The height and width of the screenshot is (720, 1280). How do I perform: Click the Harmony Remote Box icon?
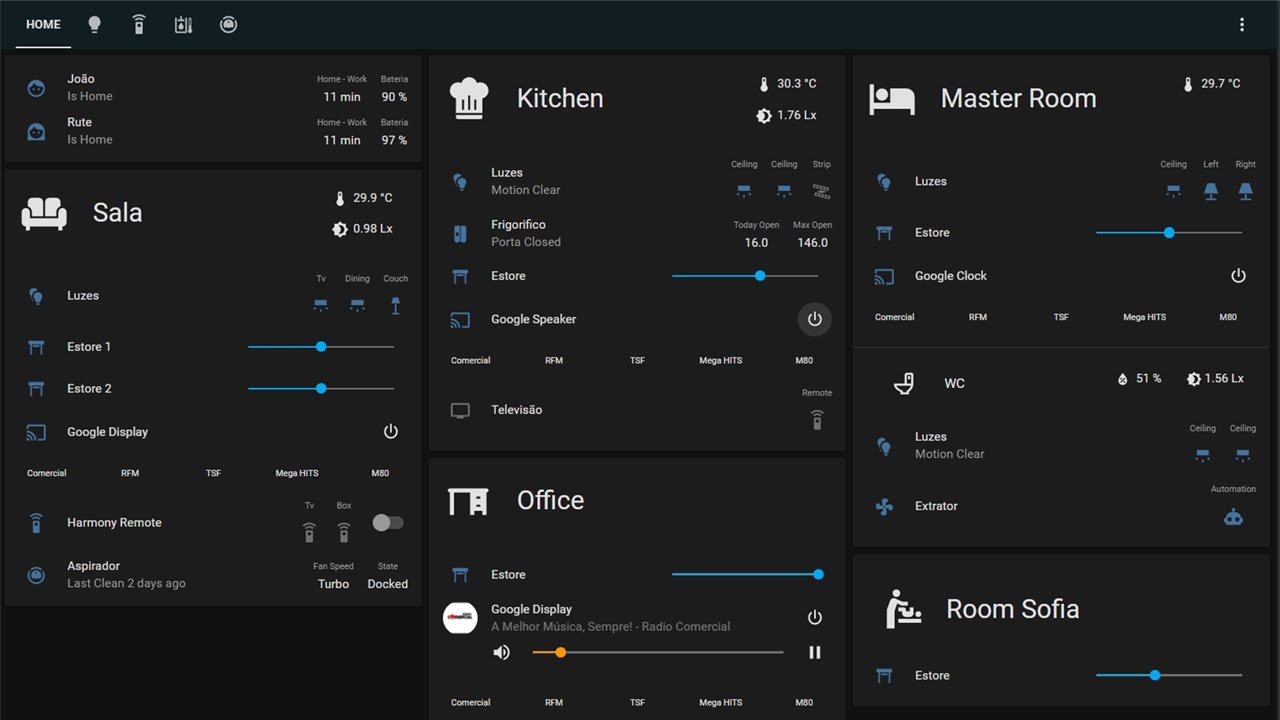point(344,532)
